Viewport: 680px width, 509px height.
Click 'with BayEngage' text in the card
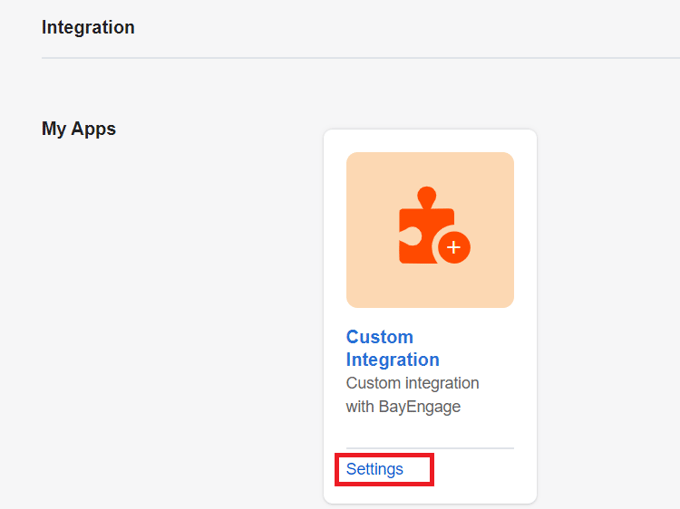pos(403,407)
